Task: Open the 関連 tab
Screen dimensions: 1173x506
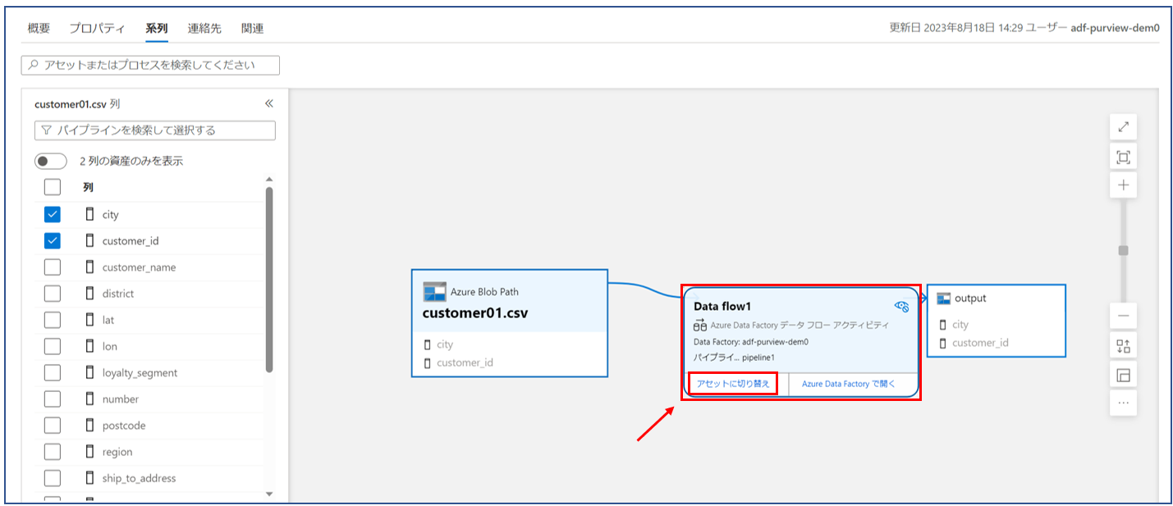Action: pos(252,28)
